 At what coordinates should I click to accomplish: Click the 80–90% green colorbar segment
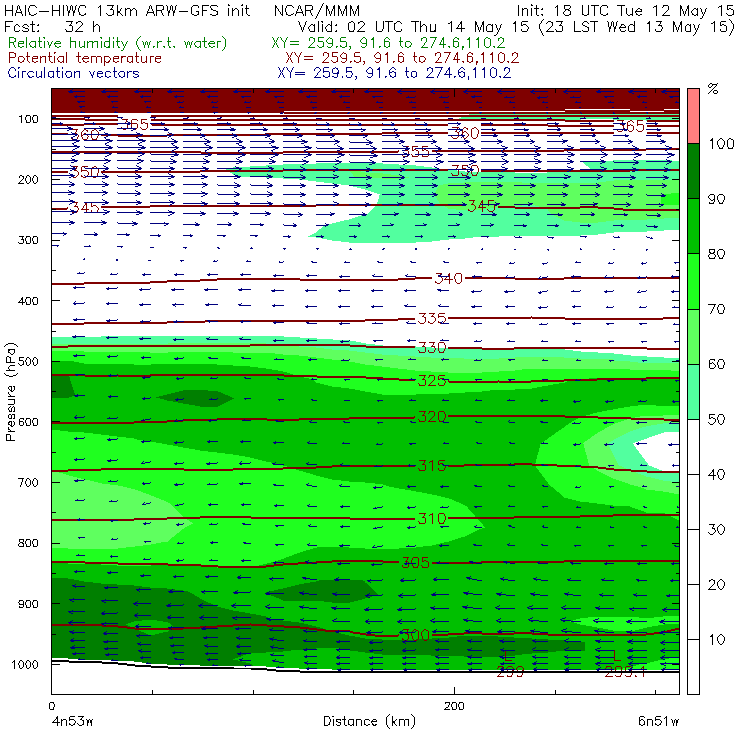tap(693, 226)
